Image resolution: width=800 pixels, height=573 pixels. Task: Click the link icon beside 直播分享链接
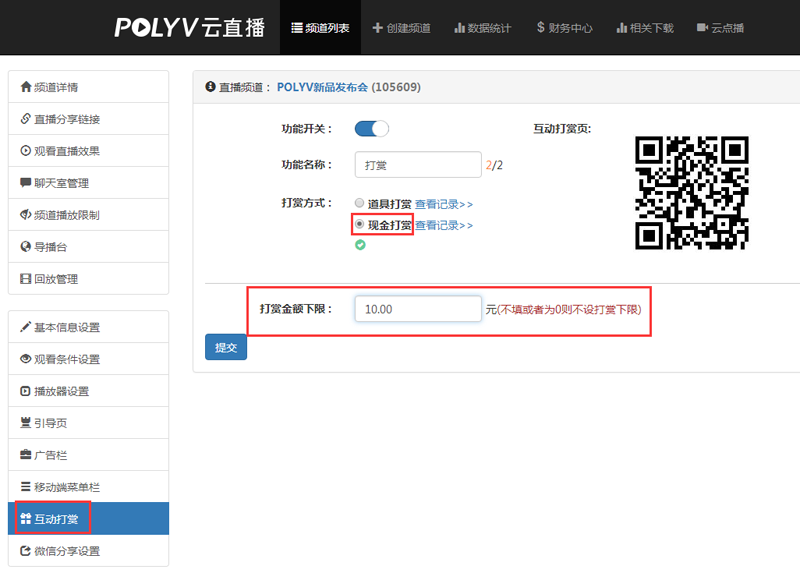26,119
